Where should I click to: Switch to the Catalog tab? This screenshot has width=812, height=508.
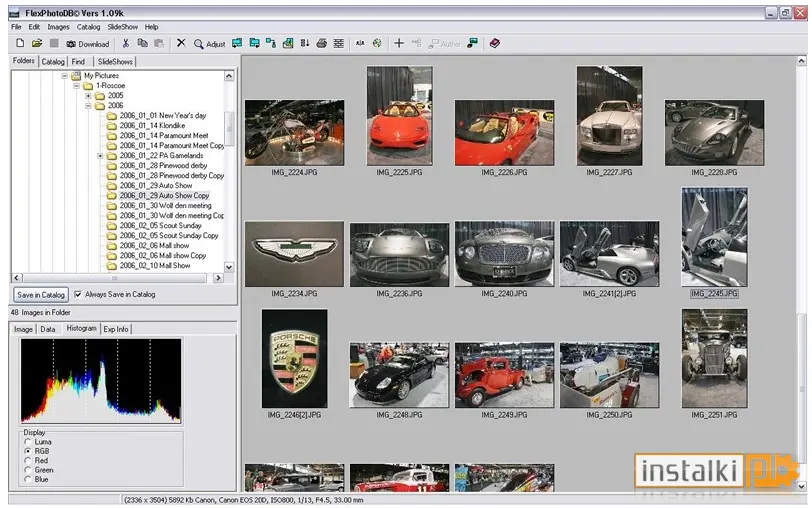click(53, 62)
